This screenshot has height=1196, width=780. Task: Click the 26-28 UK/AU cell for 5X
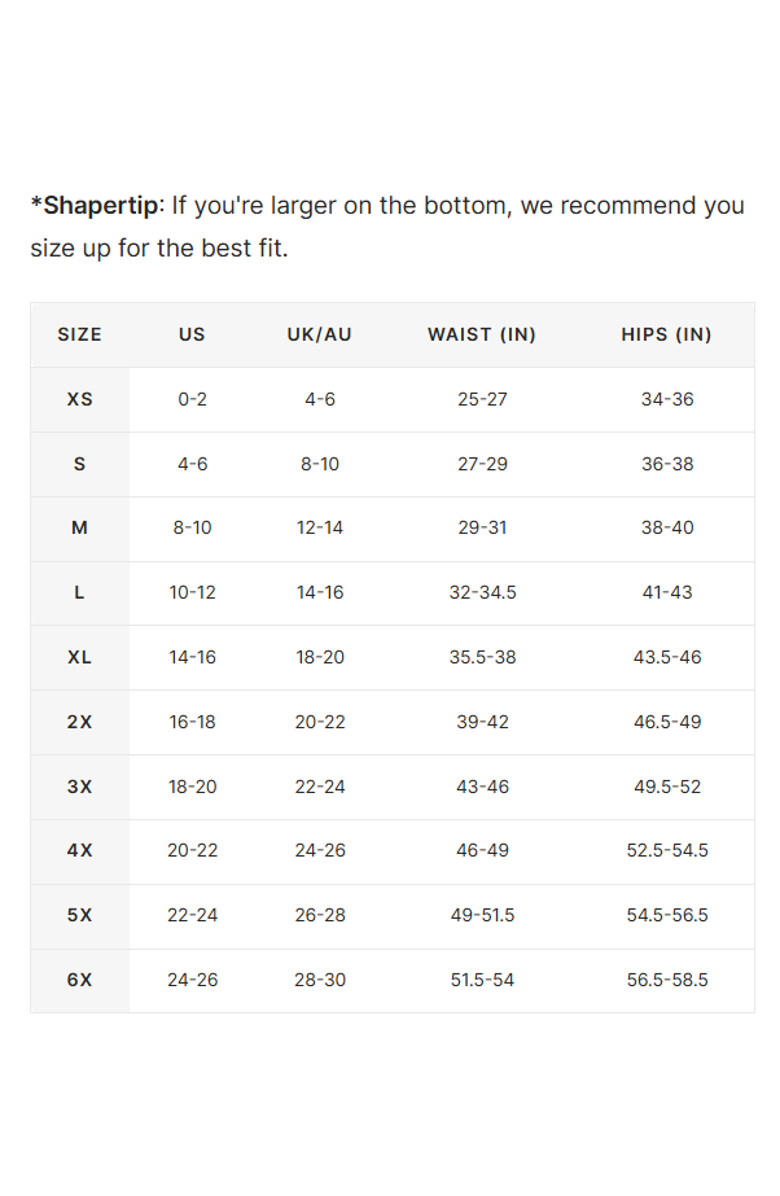click(x=320, y=915)
